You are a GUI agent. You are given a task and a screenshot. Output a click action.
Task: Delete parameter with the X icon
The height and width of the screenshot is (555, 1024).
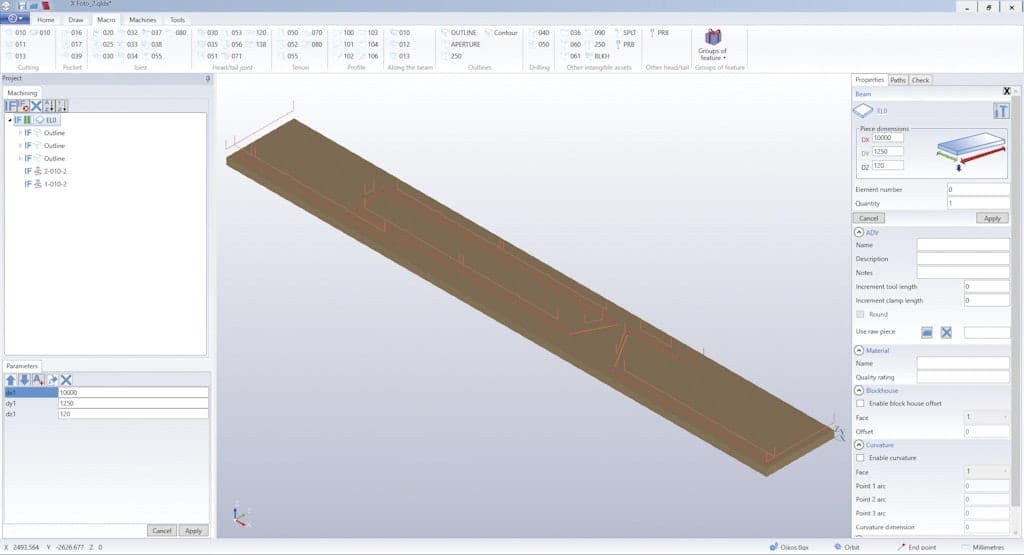click(66, 380)
